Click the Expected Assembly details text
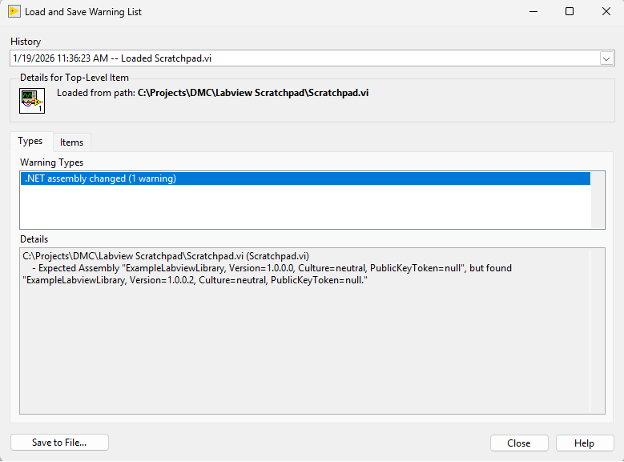 (x=267, y=274)
